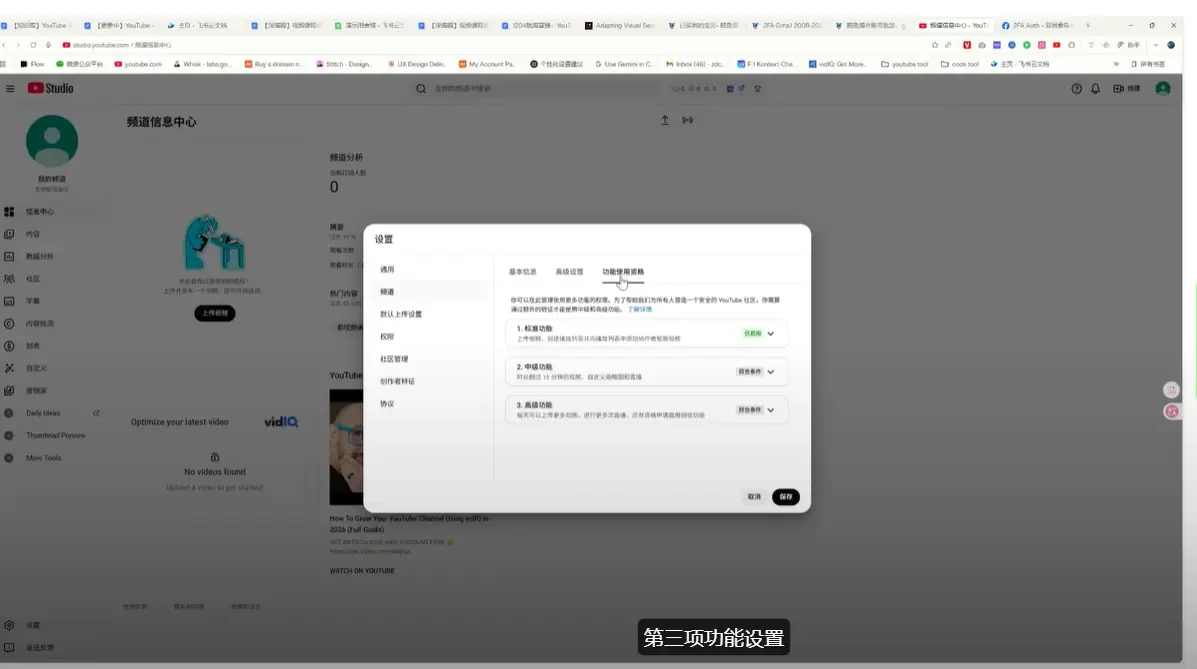Open the youtube tool bookmark folder
Screen dimensions: 1197x669
pos(905,64)
